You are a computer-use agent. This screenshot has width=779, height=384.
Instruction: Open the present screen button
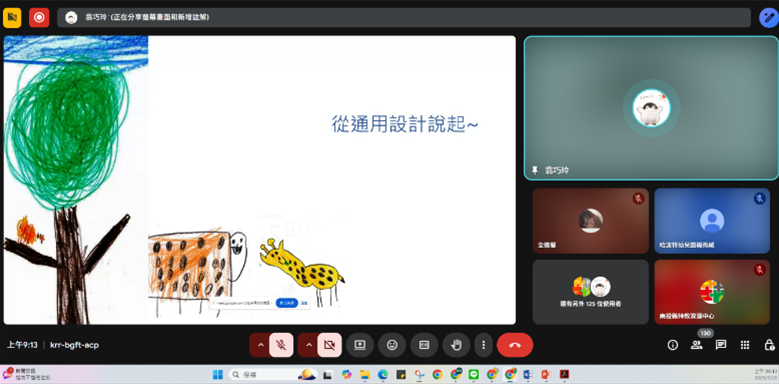point(360,345)
